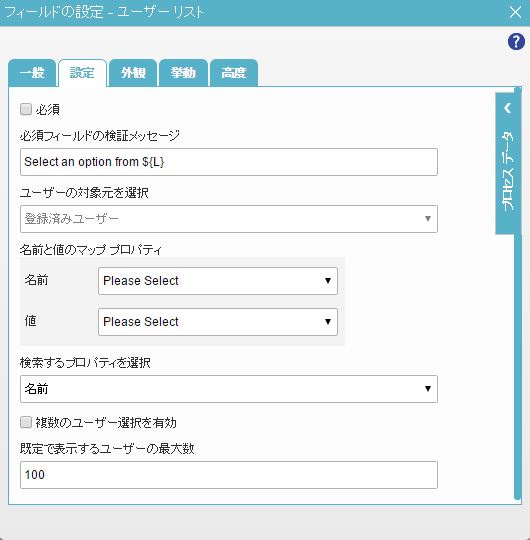
Task: Open the 値 map property dropdown
Action: 218,322
